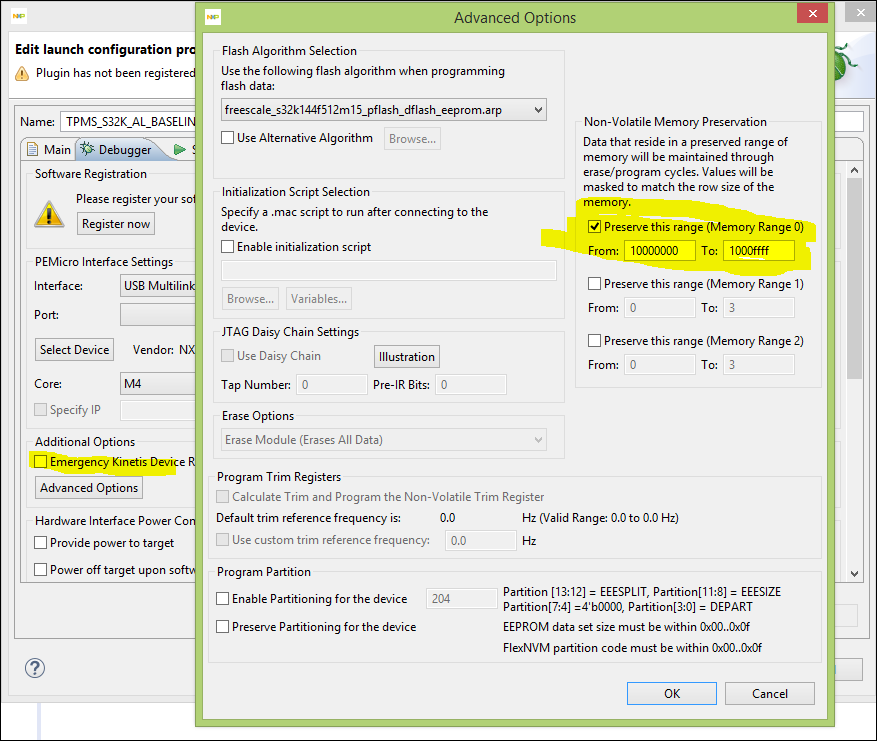Click the Advanced Options button
The width and height of the screenshot is (877, 741).
89,488
